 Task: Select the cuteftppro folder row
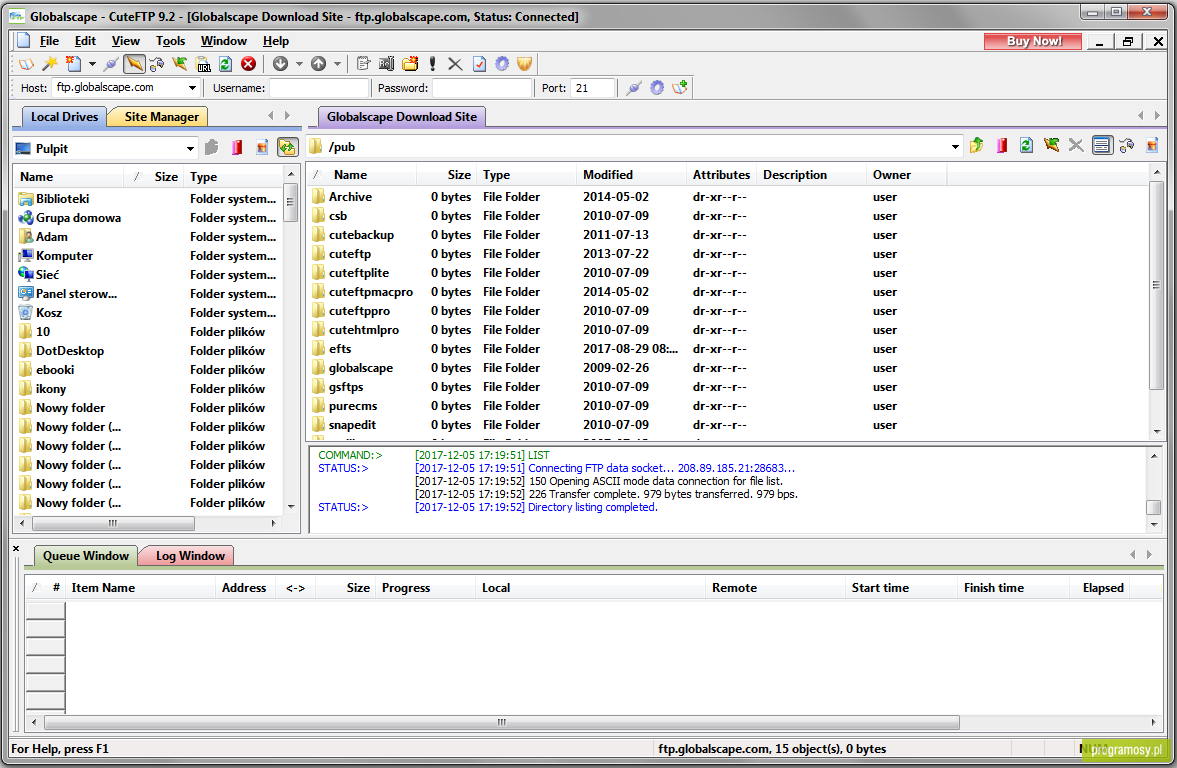[359, 311]
